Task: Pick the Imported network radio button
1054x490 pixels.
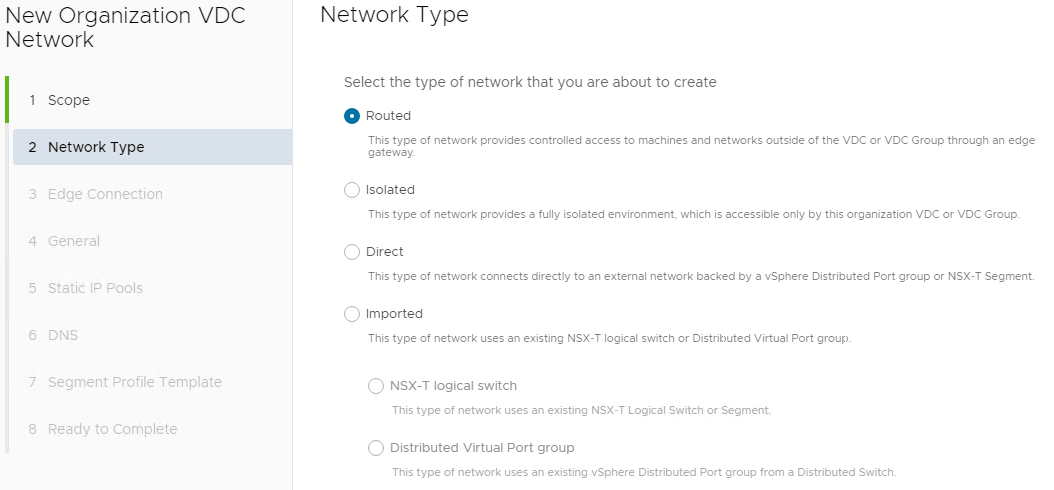Action: (x=352, y=314)
